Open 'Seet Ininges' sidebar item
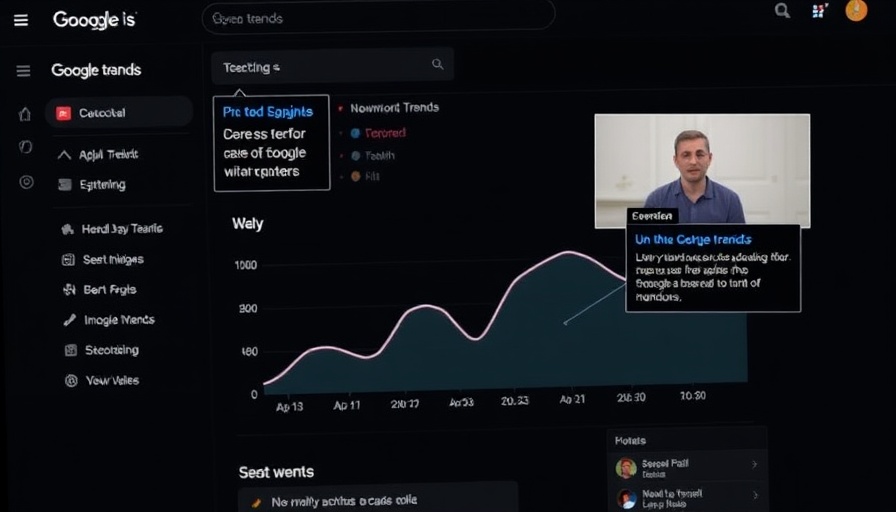 (113, 259)
